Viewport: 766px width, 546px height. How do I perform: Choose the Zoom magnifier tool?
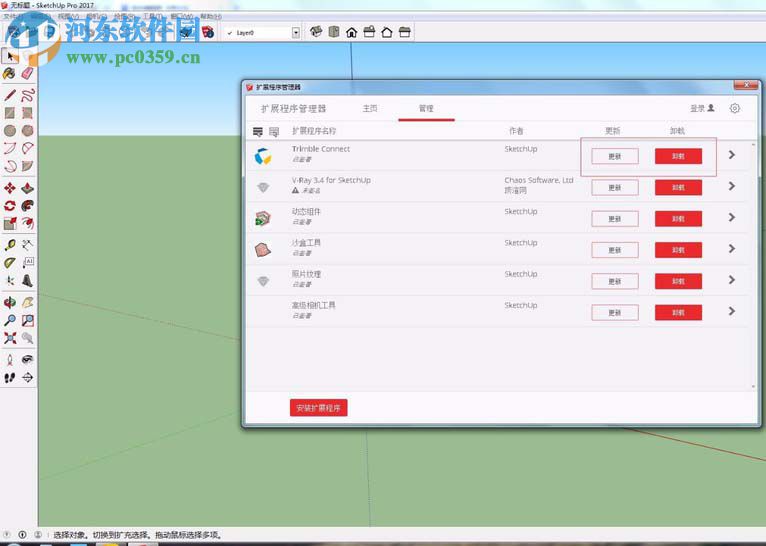point(10,320)
